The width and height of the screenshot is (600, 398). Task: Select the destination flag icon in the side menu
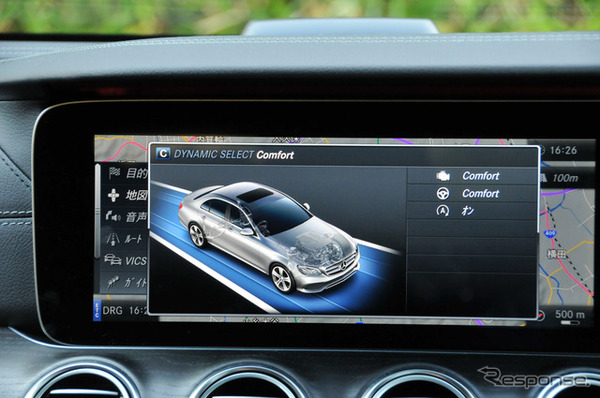click(114, 173)
